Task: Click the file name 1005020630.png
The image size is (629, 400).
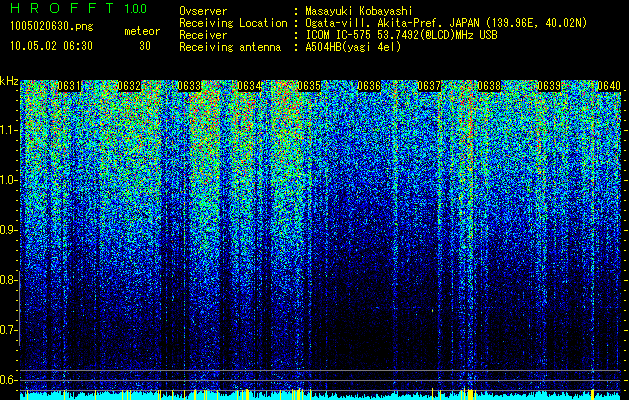Action: [x=52, y=27]
